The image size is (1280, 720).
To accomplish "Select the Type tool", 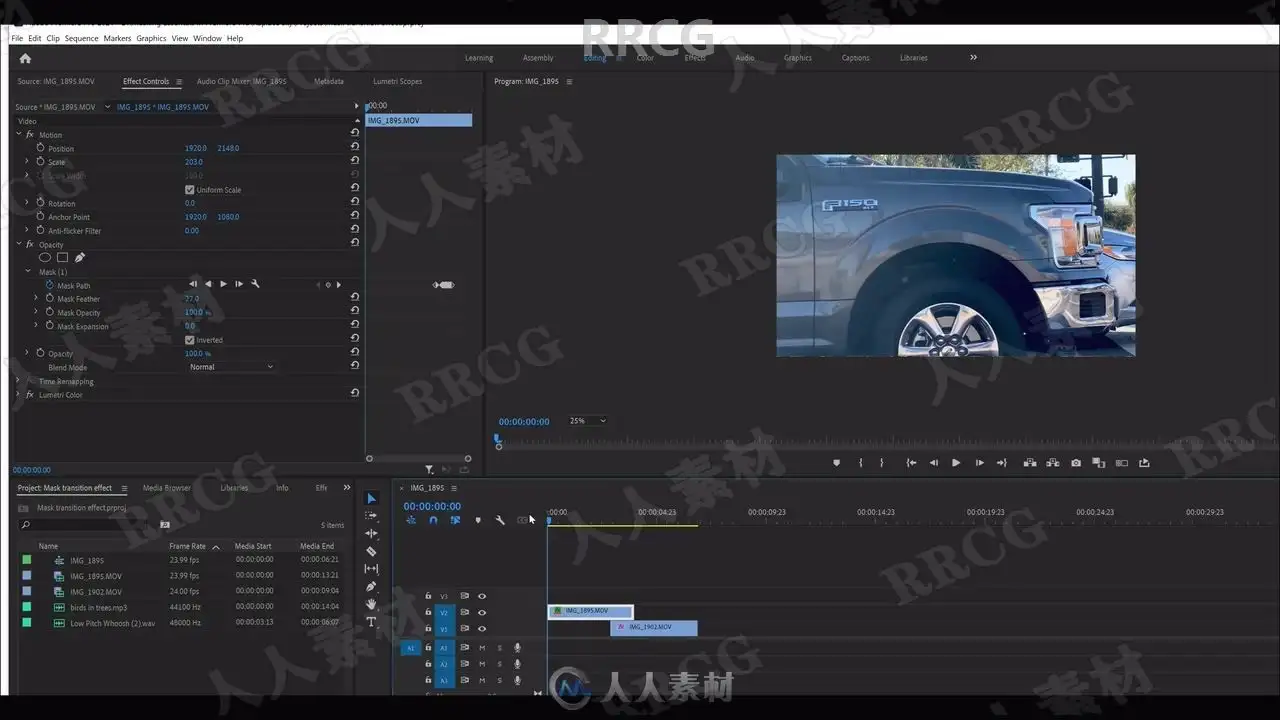I will coord(372,622).
